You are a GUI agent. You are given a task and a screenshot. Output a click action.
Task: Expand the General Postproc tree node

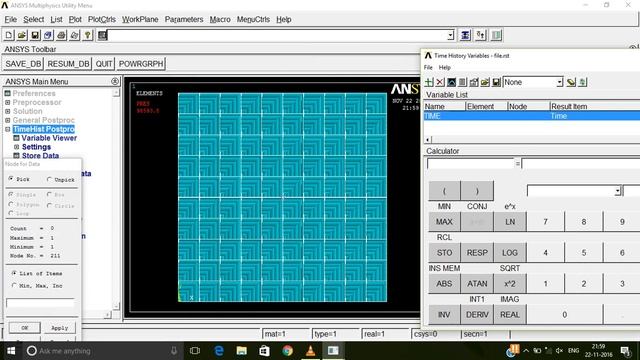coord(7,120)
